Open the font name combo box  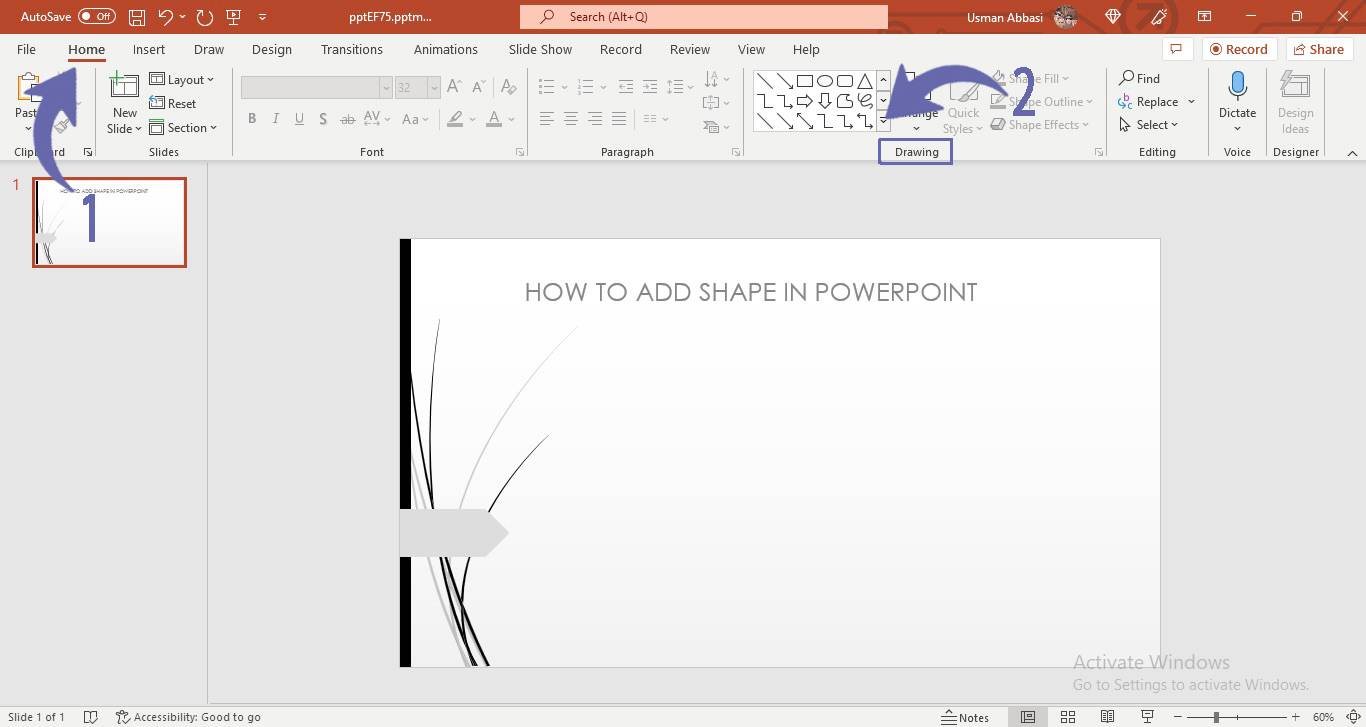(x=316, y=88)
